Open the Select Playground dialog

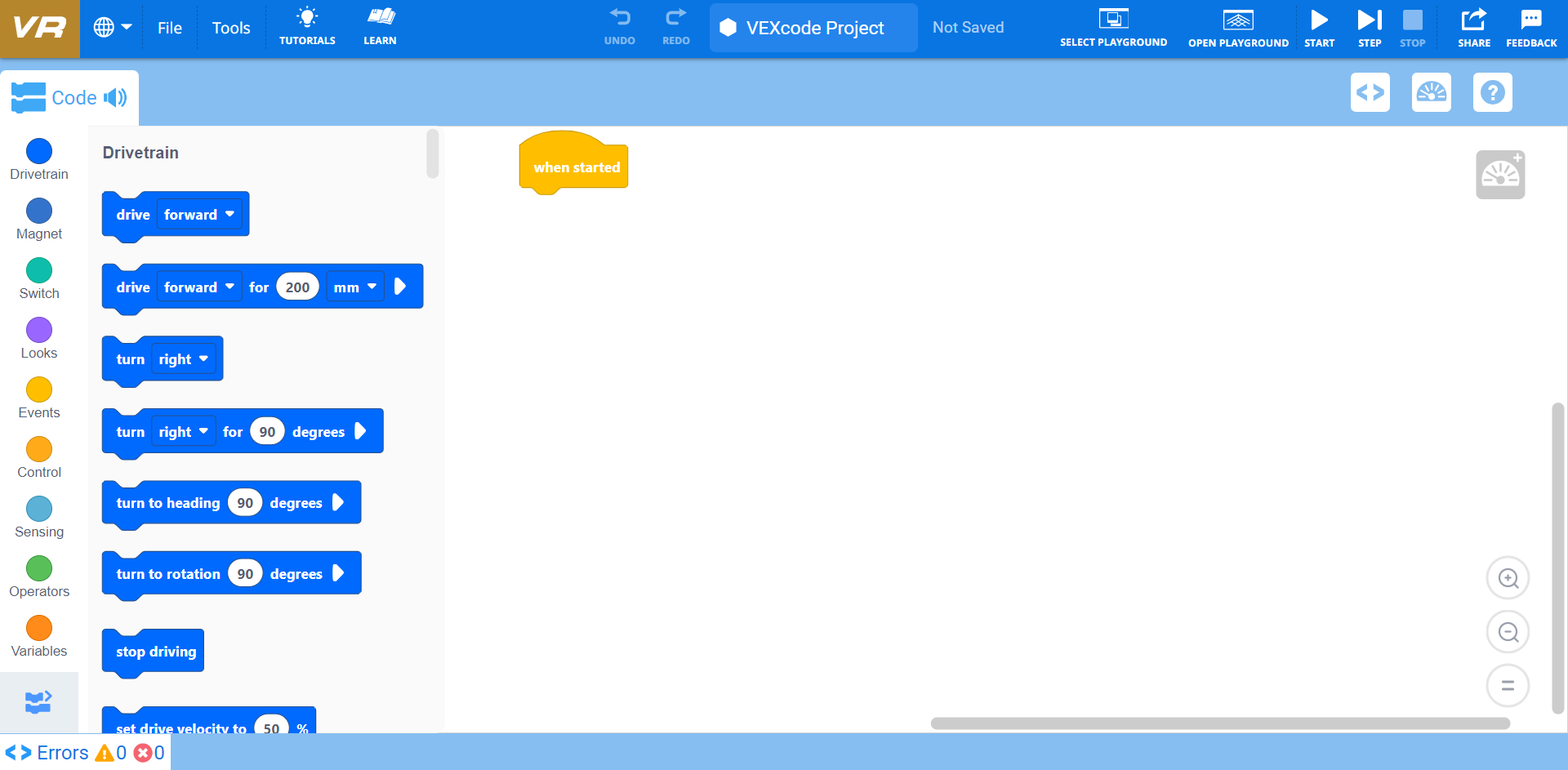coord(1113,27)
